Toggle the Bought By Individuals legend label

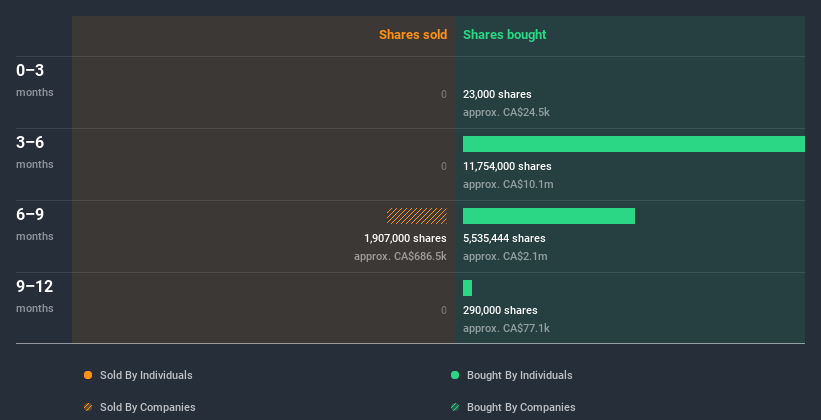pyautogui.click(x=519, y=375)
